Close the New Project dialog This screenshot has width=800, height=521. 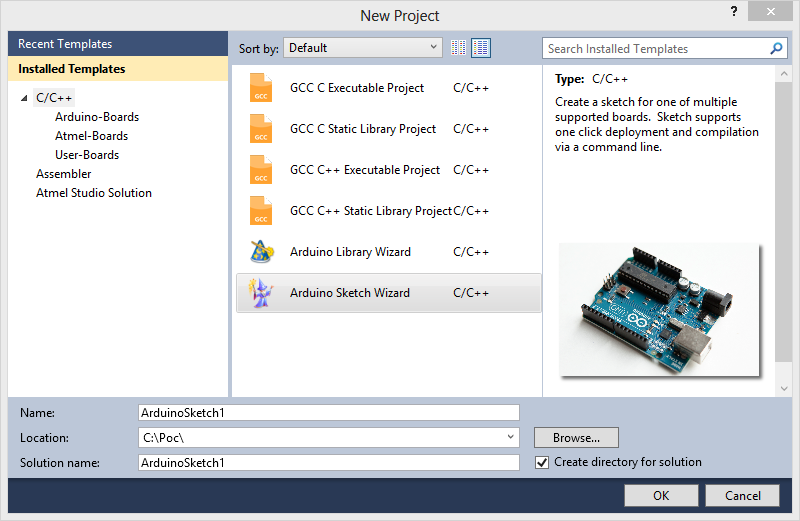tap(770, 11)
